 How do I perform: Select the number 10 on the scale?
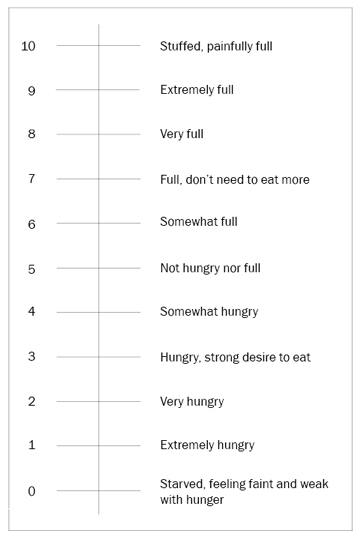pyautogui.click(x=28, y=46)
